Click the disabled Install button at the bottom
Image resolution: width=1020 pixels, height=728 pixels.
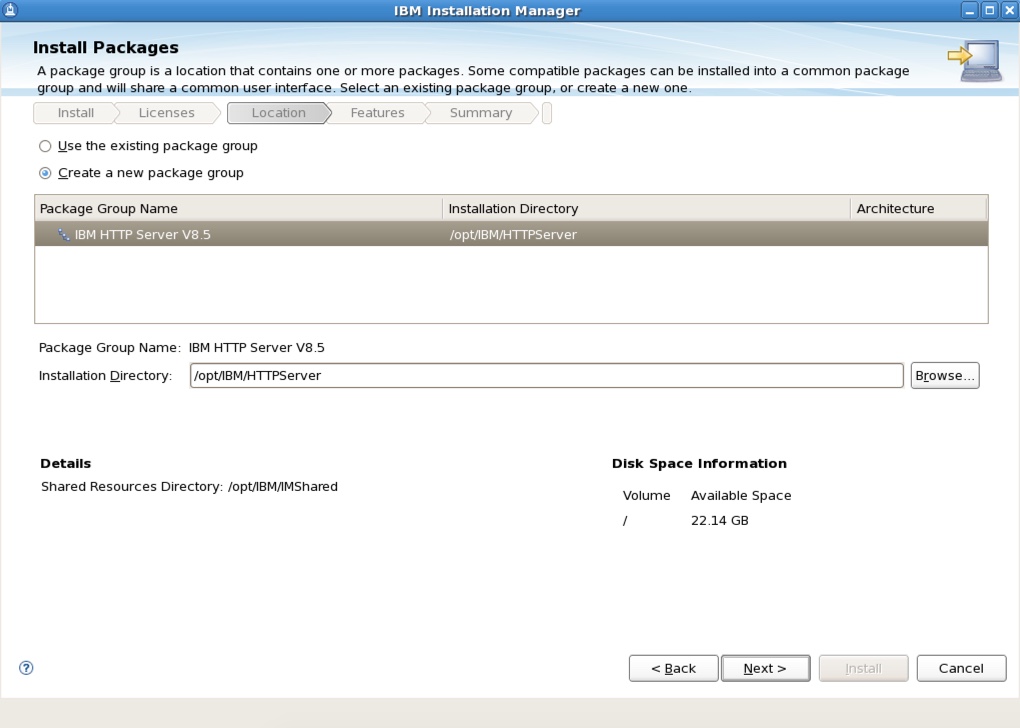pos(863,668)
